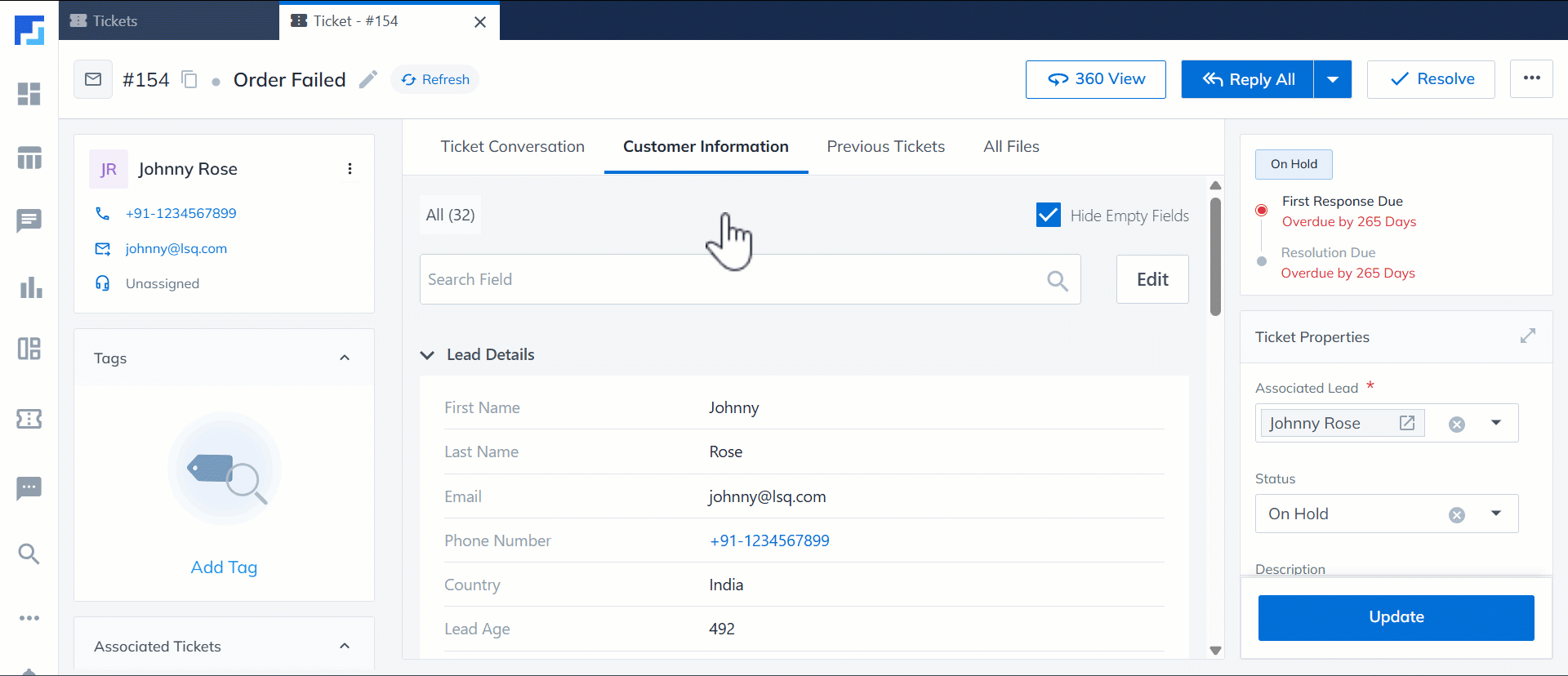Select the First Response Due radio indicator

1262,211
